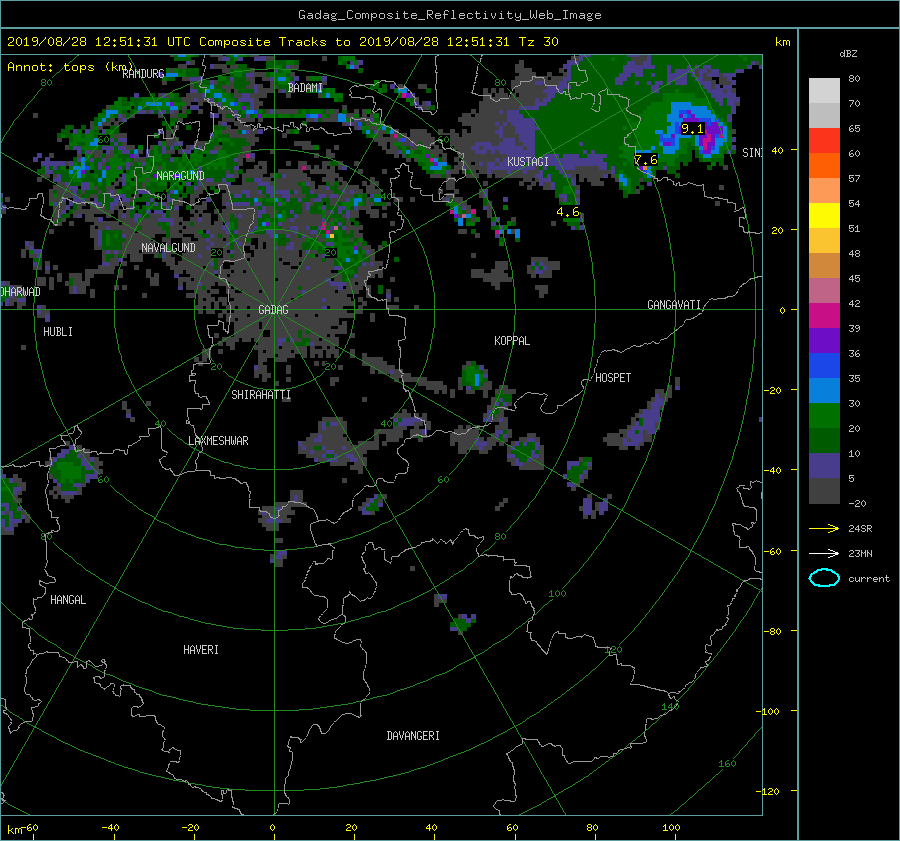Click the Gadag_Composite_Reflectivity_Web_Image title

449,15
